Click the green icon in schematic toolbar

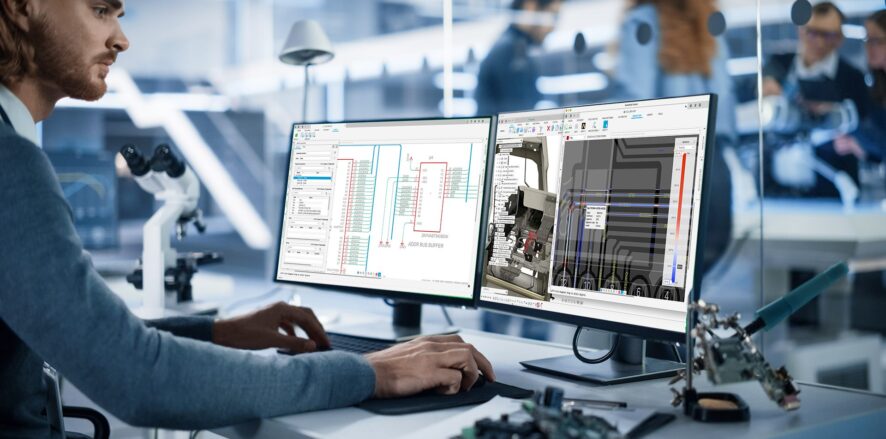[298, 134]
